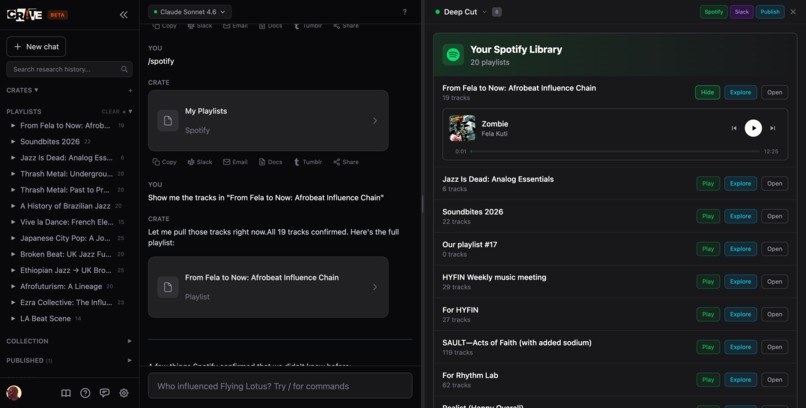Explore Jazz Is Dead: Analog Essentials
Viewport: 806px width, 408px height.
(x=741, y=183)
